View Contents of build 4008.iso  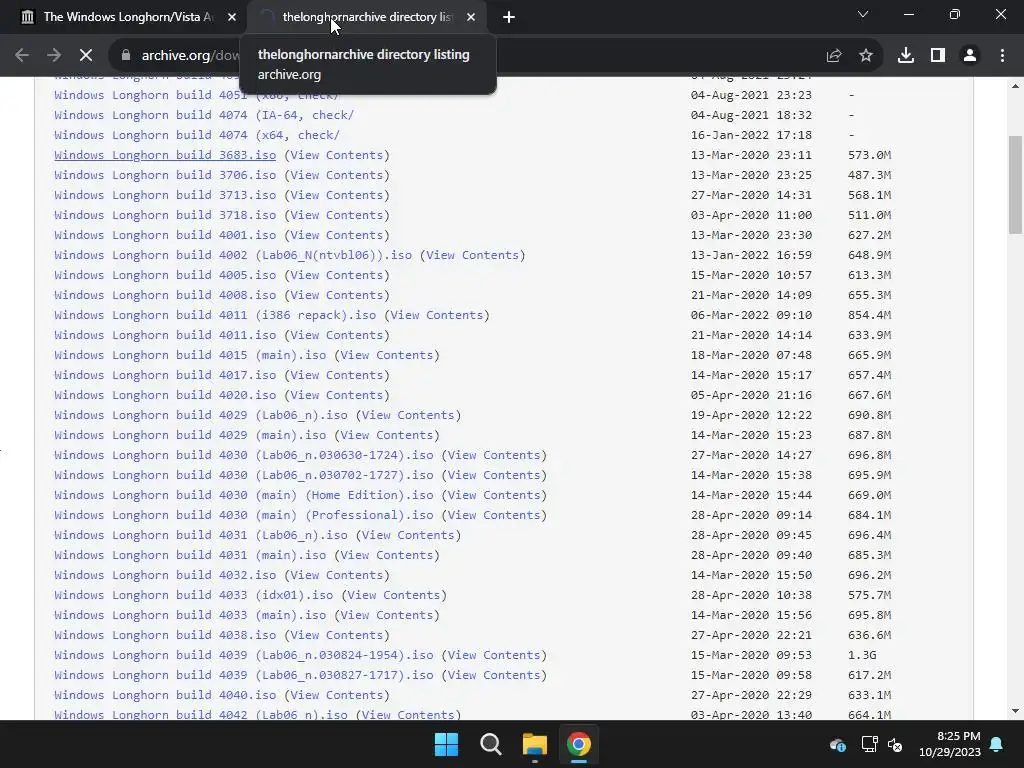(x=337, y=295)
